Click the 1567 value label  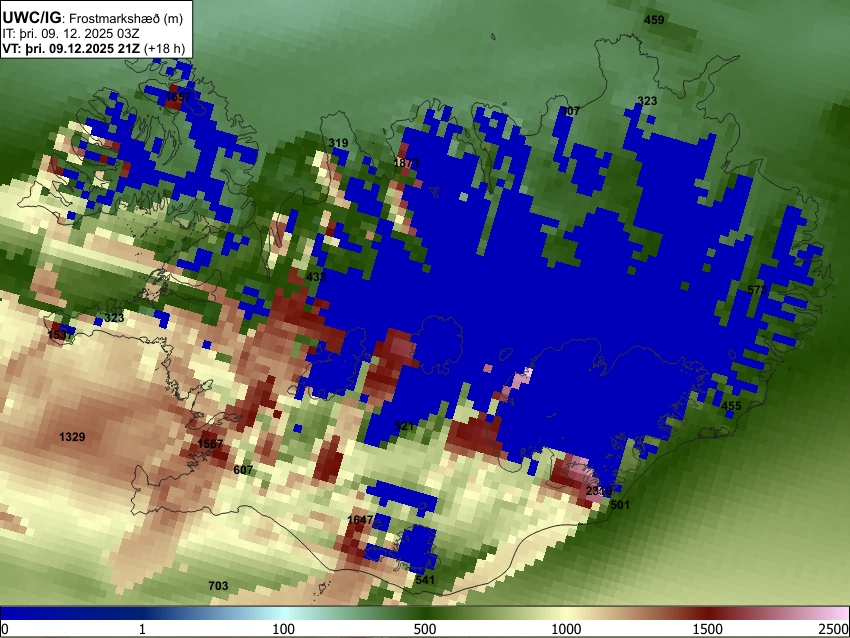click(210, 444)
